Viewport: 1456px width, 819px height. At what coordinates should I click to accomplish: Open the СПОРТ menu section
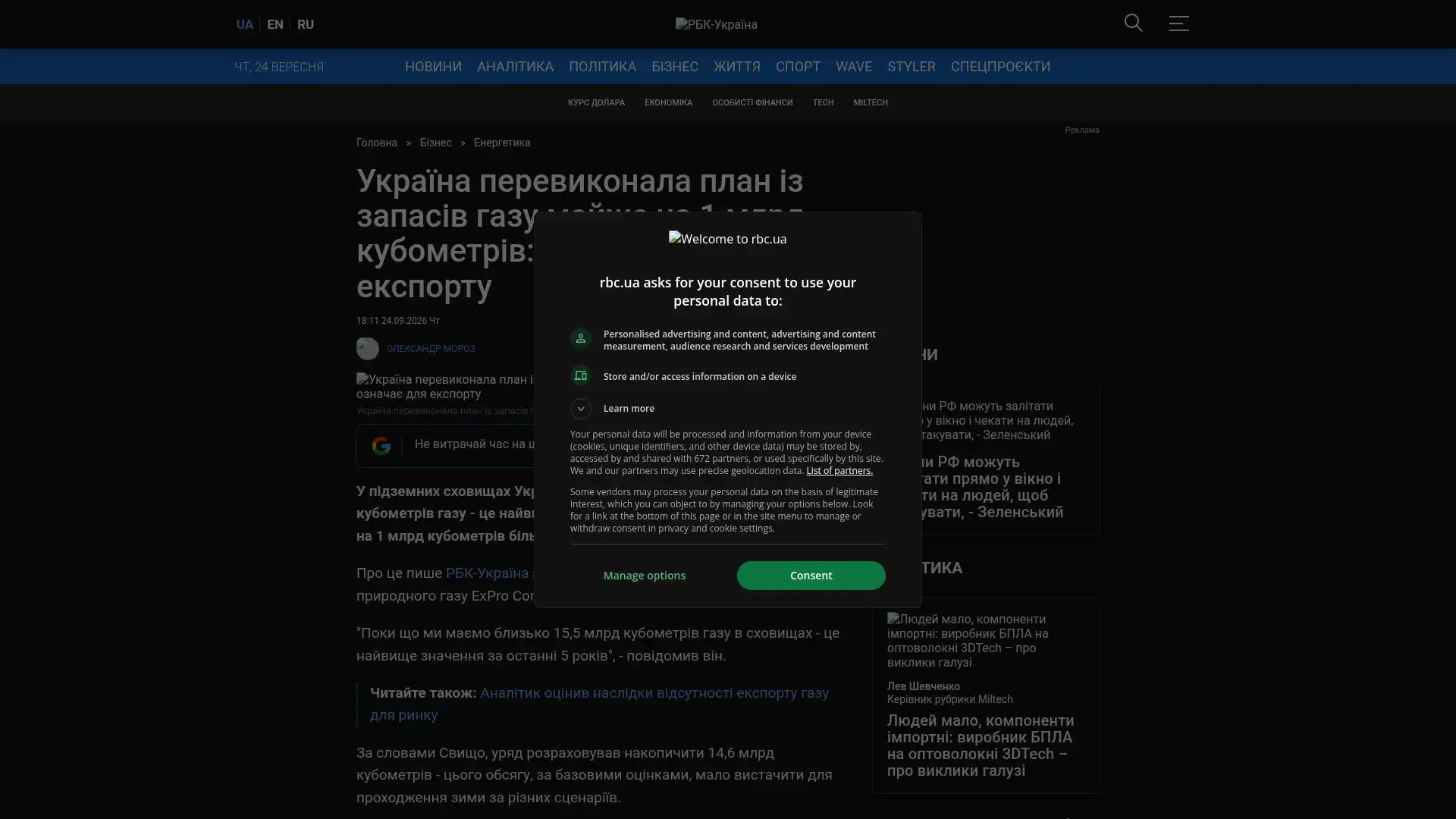click(x=798, y=67)
